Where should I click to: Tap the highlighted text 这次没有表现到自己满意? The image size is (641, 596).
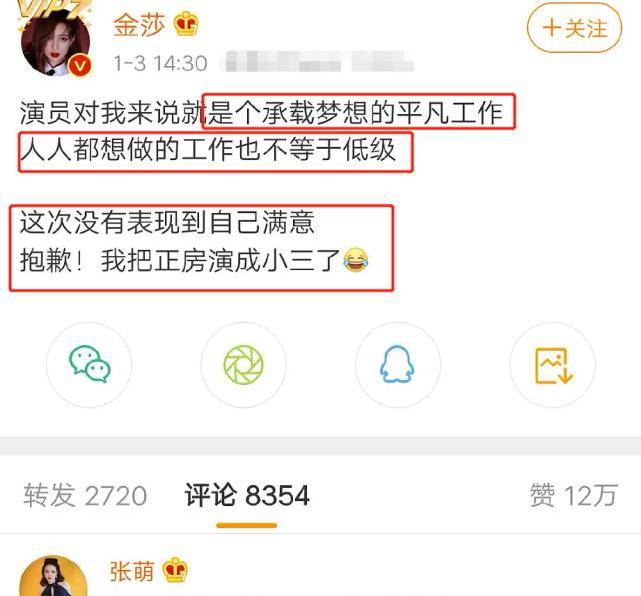[167, 223]
